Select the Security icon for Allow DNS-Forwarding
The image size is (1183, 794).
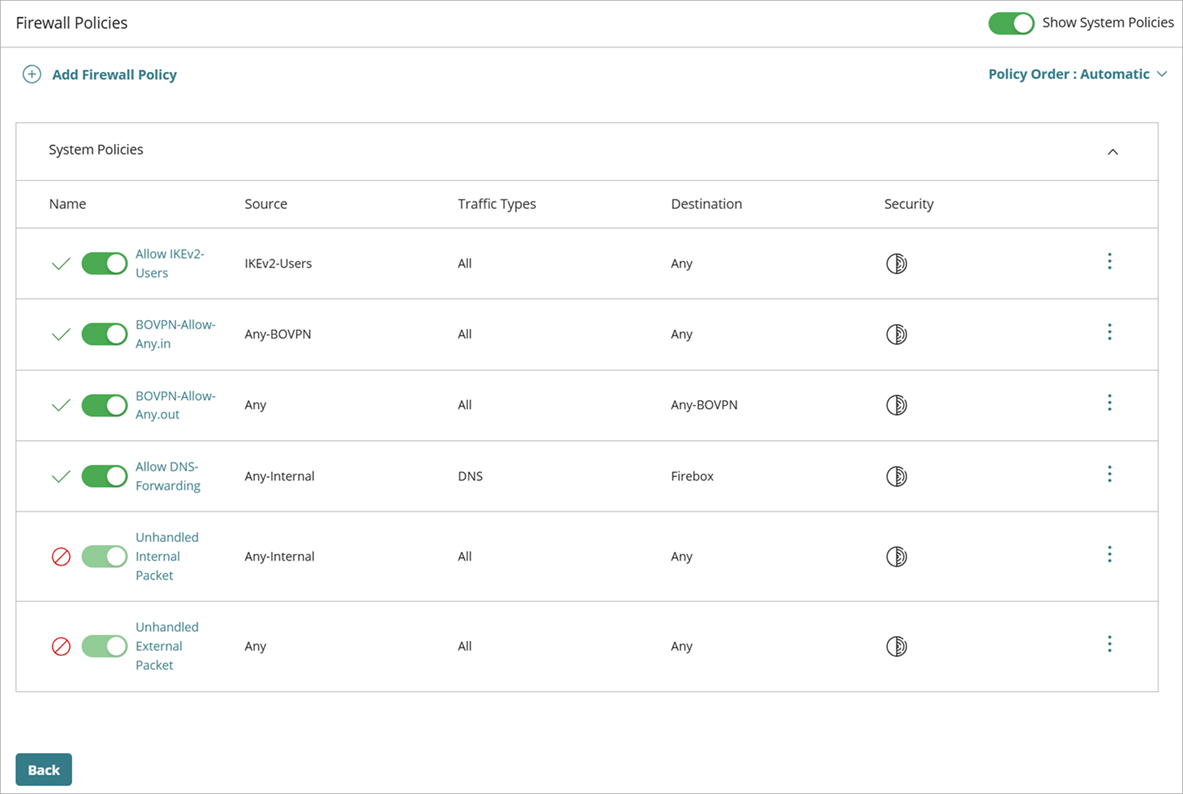coord(896,476)
